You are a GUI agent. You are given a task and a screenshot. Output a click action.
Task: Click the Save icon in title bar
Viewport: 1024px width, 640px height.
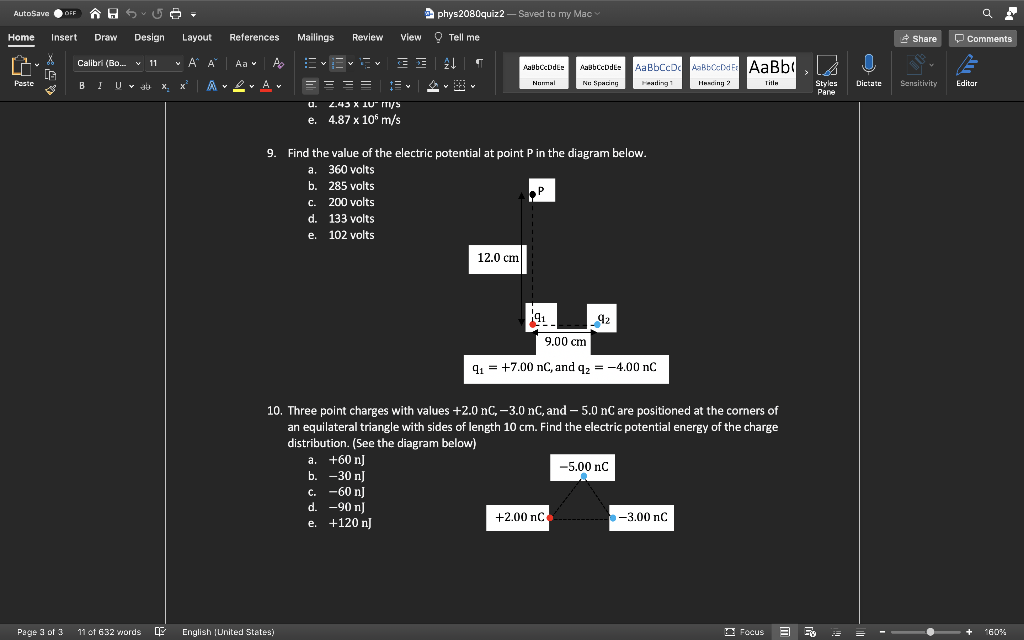(x=113, y=14)
